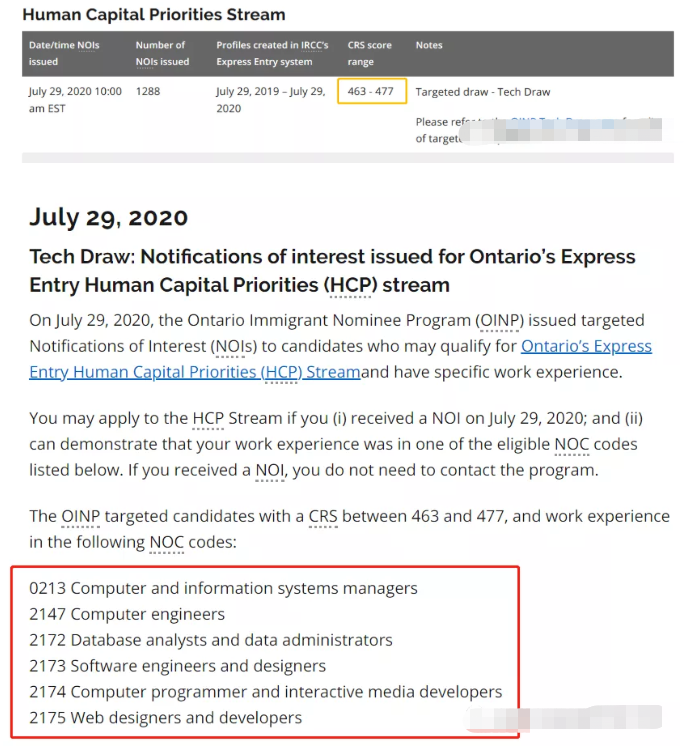Click the 'July 29, 2019 – July 29, 2020' profiles cell
This screenshot has width=684, height=747.
pyautogui.click(x=270, y=100)
